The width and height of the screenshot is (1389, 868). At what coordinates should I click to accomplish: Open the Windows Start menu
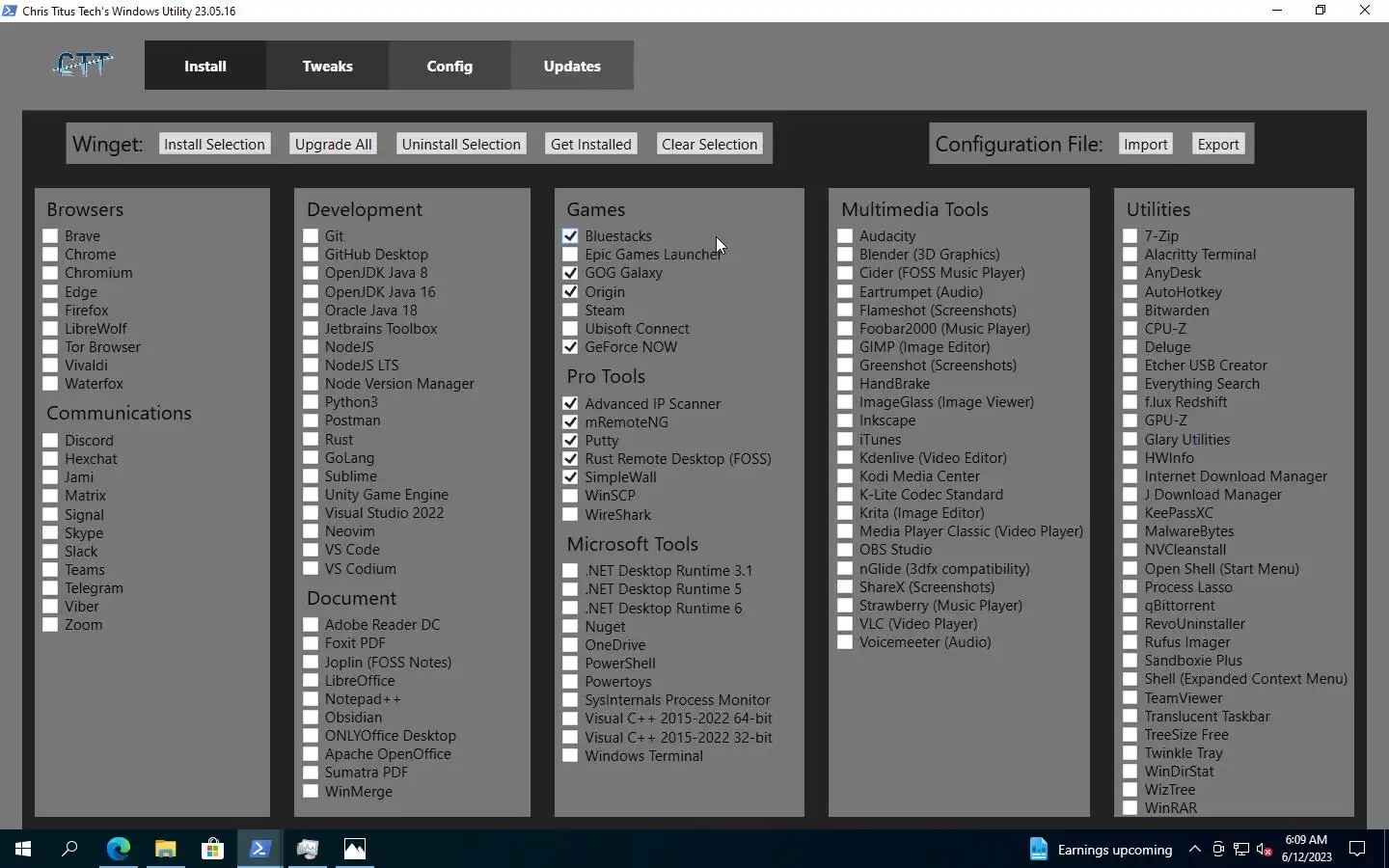23,849
